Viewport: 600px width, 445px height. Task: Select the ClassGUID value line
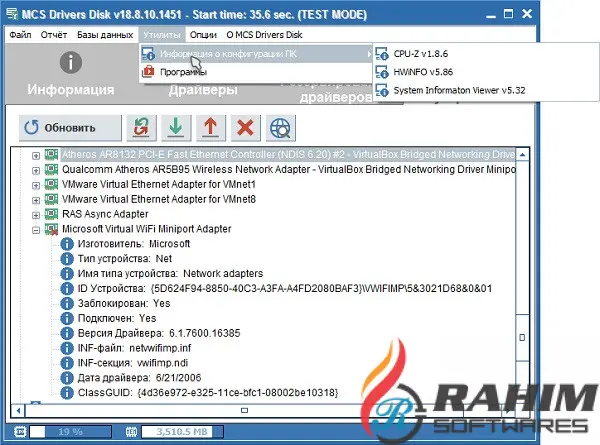click(x=208, y=393)
